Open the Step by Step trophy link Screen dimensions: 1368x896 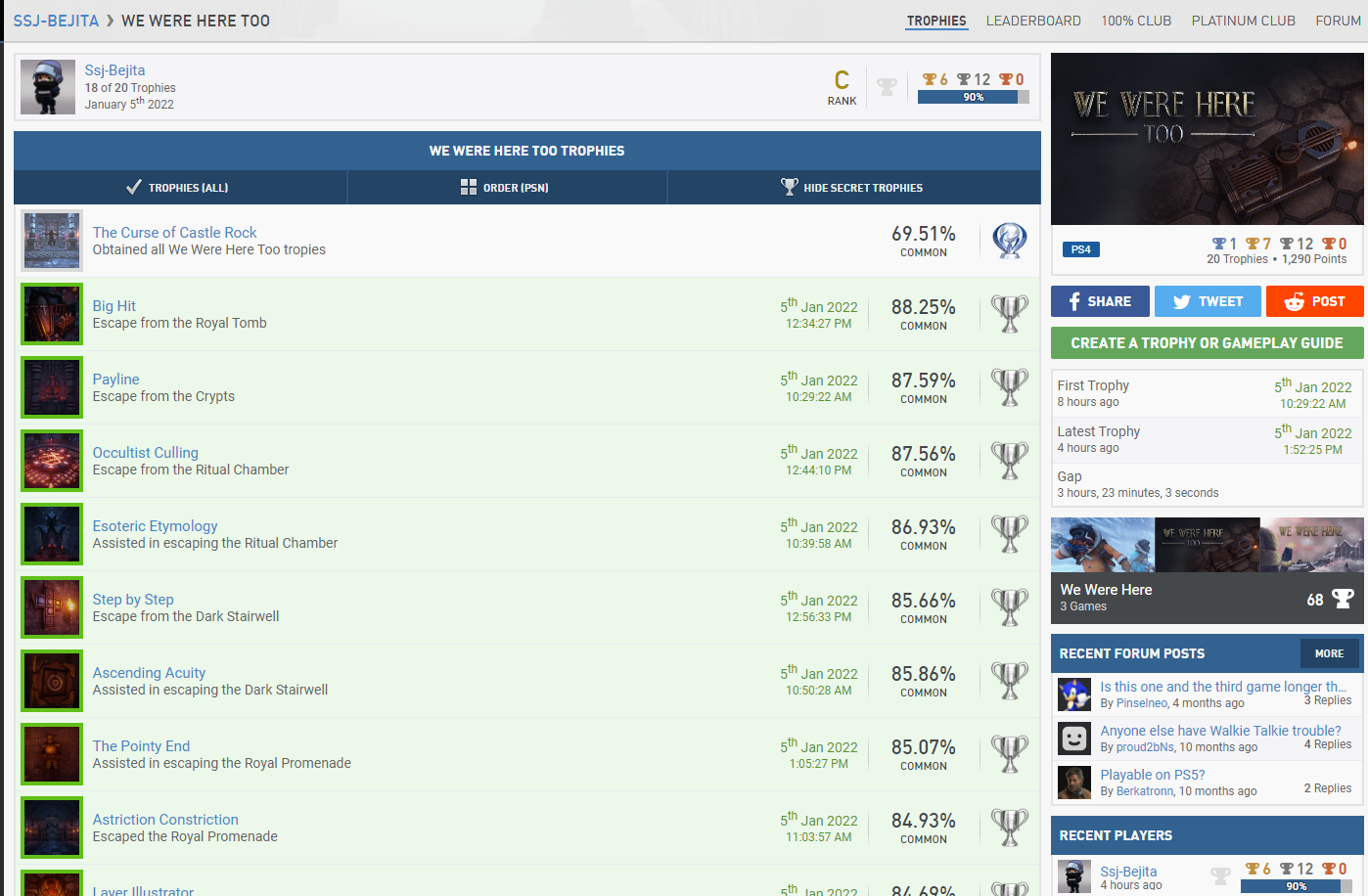pyautogui.click(x=133, y=600)
